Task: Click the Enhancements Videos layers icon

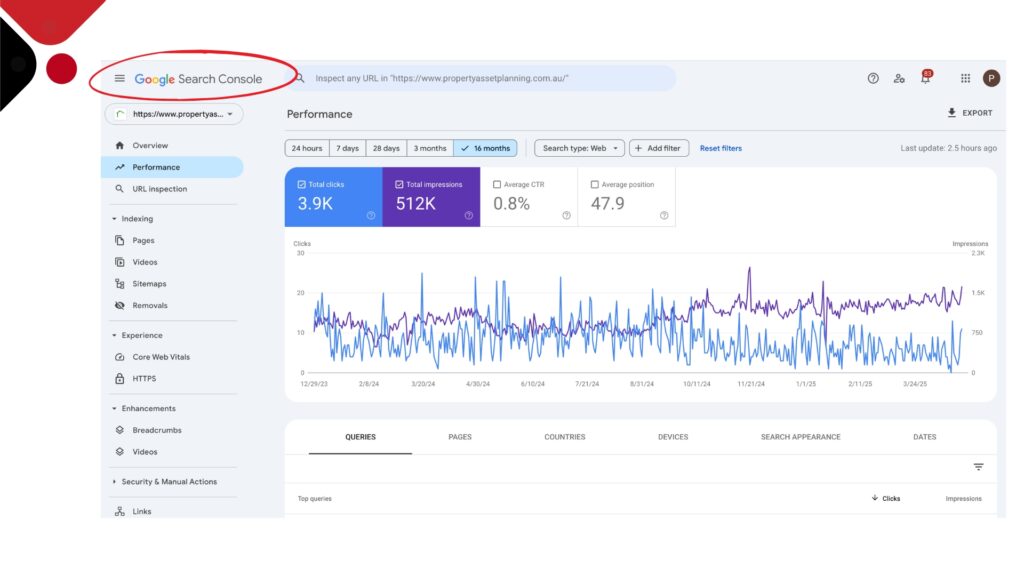Action: pos(120,452)
